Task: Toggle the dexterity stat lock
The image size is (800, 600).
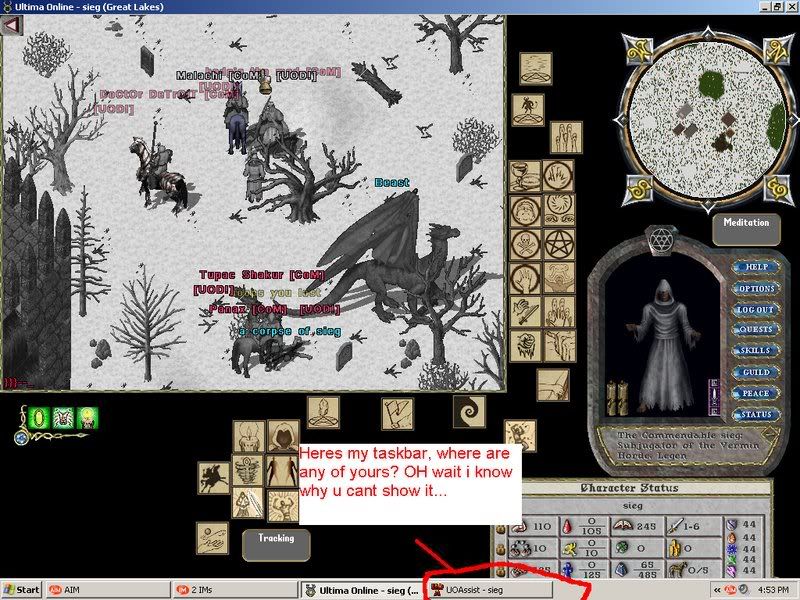Action: pyautogui.click(x=501, y=549)
